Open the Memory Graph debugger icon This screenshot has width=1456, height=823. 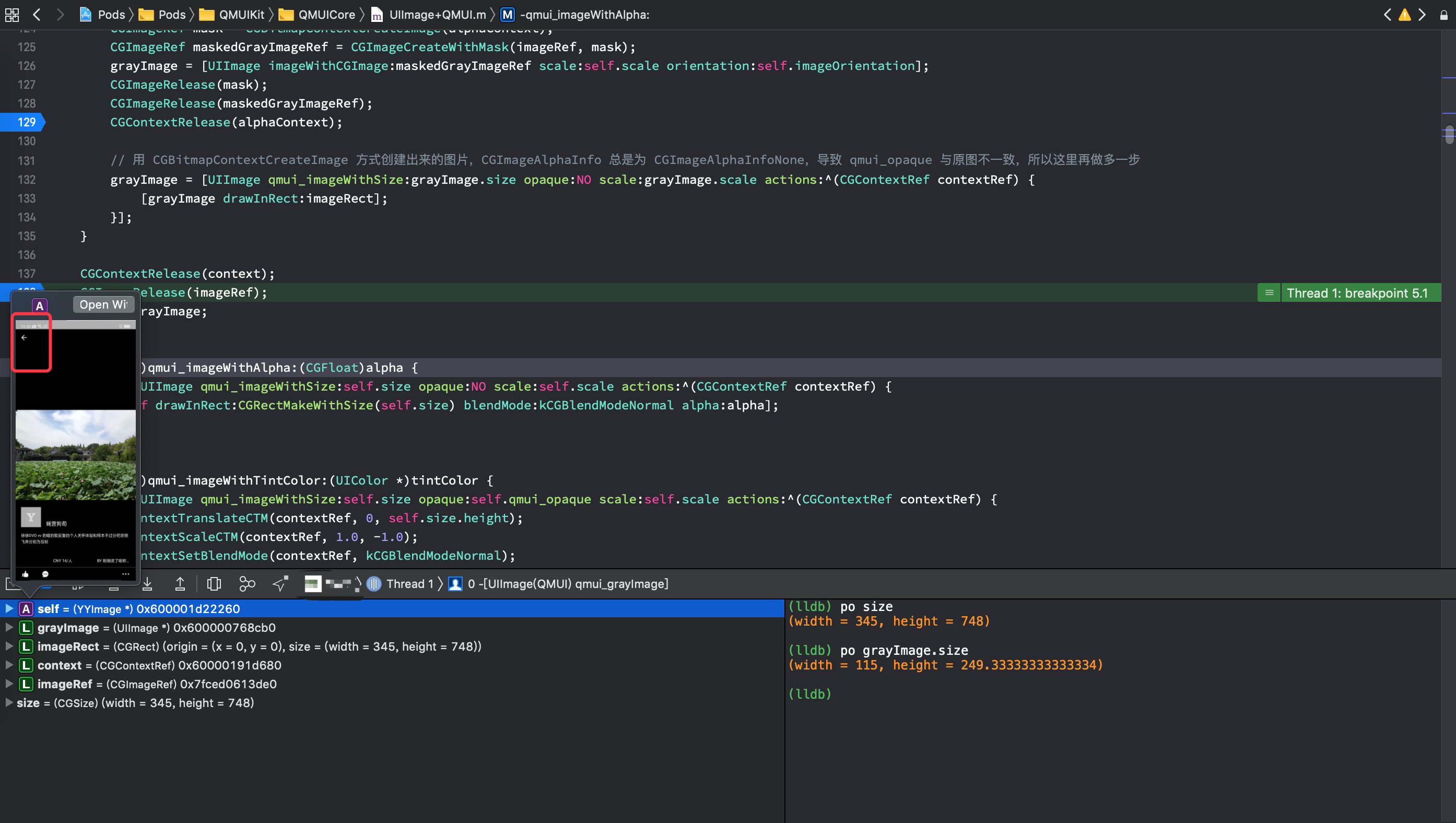(x=247, y=584)
